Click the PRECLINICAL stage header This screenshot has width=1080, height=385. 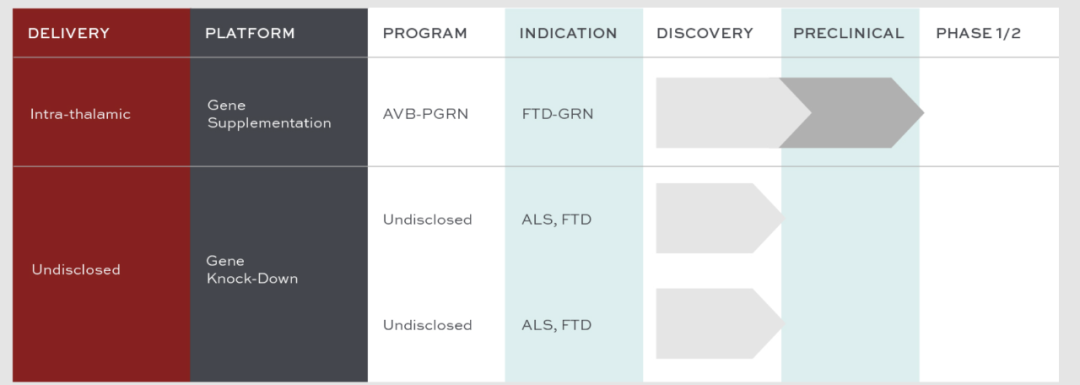point(849,33)
